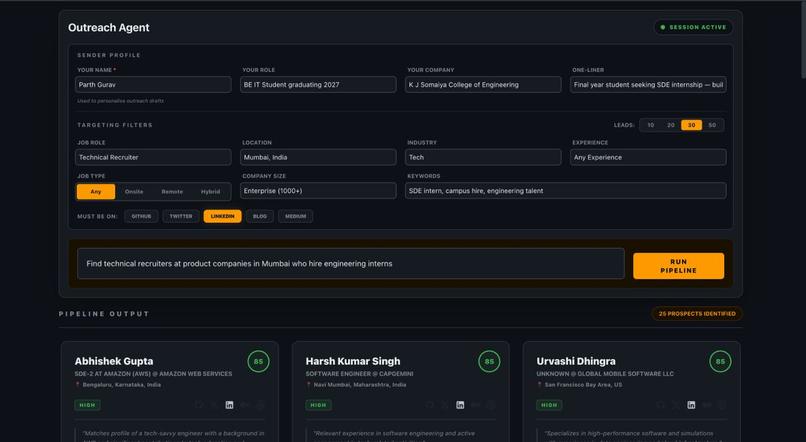Open the Experience dropdown showing Any Experience

pos(648,157)
